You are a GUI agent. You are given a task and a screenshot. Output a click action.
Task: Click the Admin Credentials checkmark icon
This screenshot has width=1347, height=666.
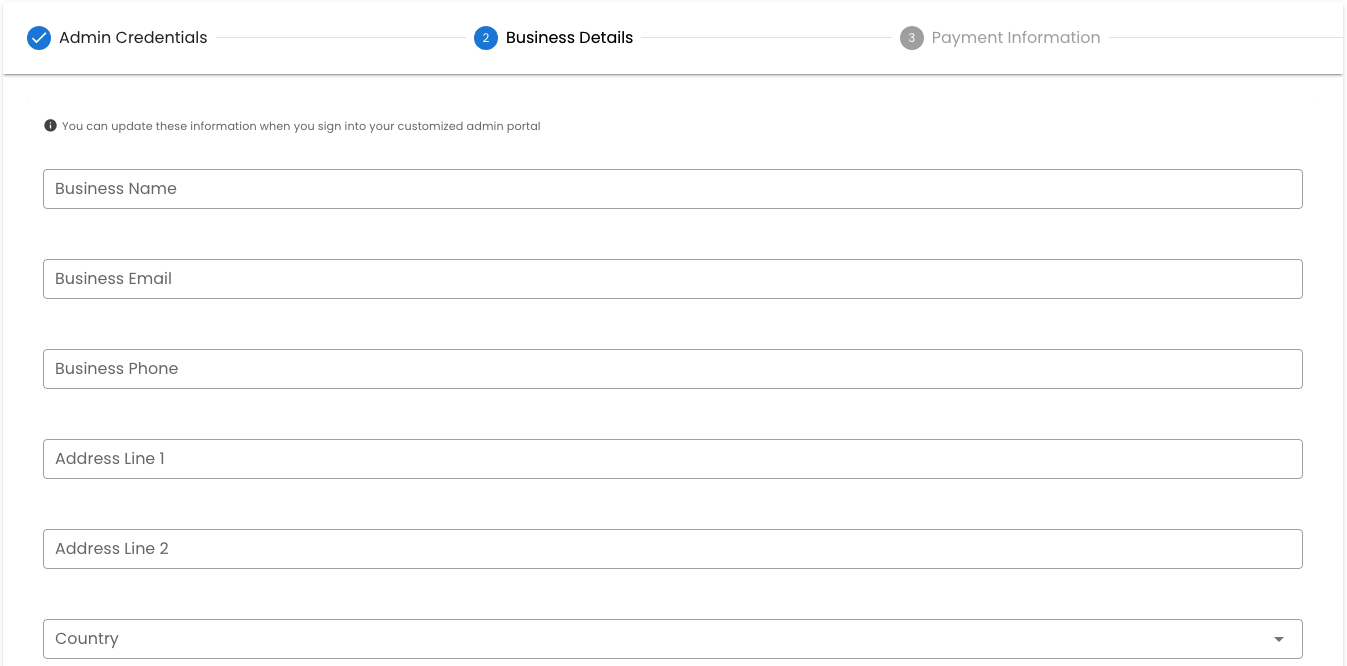click(39, 38)
